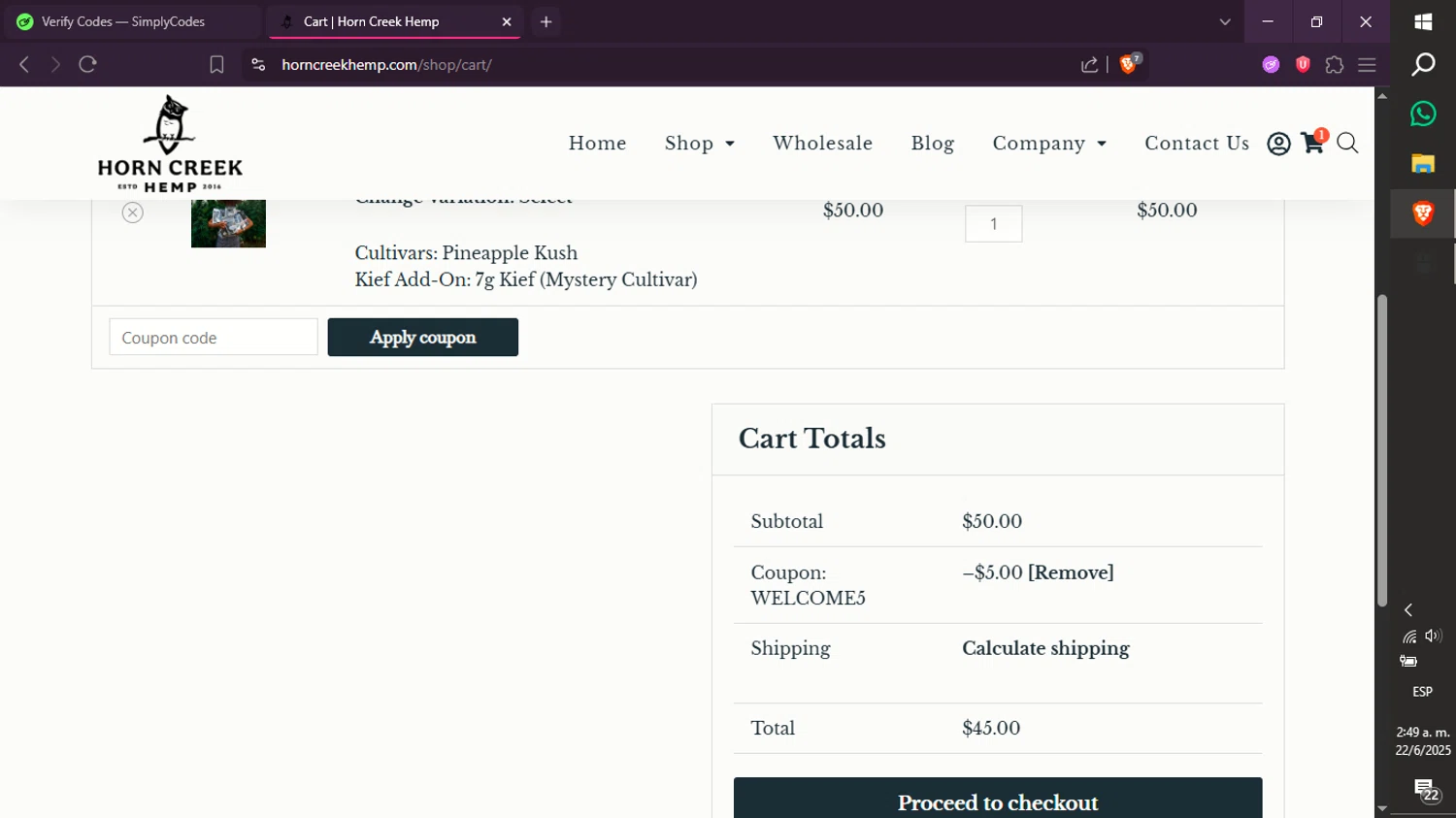The height and width of the screenshot is (818, 1456).
Task: Change the ESP input language
Action: (1422, 692)
